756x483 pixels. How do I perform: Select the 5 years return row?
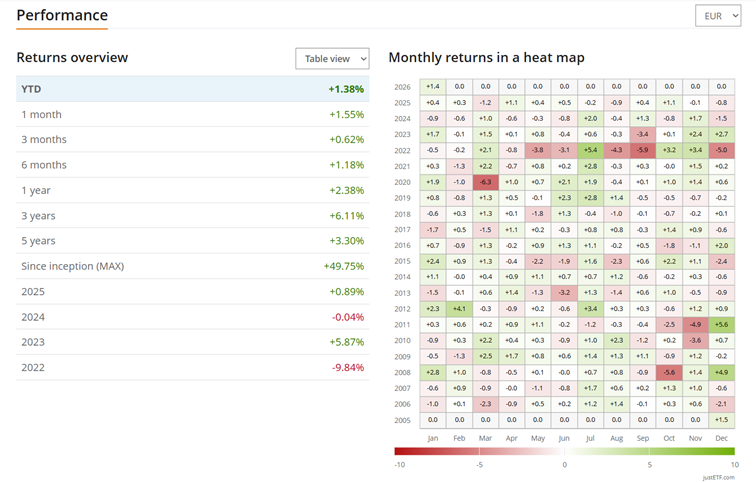(192, 241)
